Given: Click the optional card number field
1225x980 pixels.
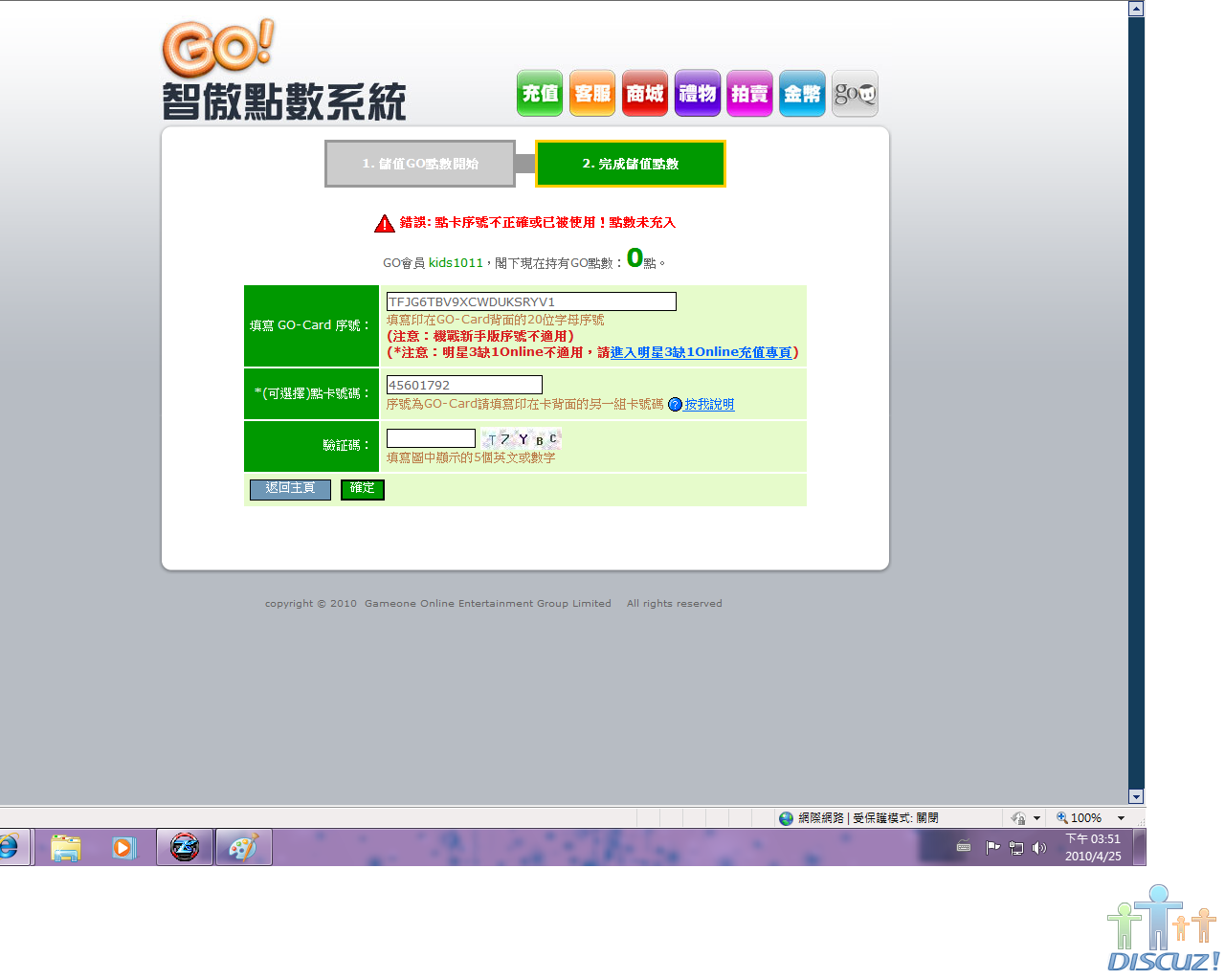Looking at the screenshot, I should (464, 385).
